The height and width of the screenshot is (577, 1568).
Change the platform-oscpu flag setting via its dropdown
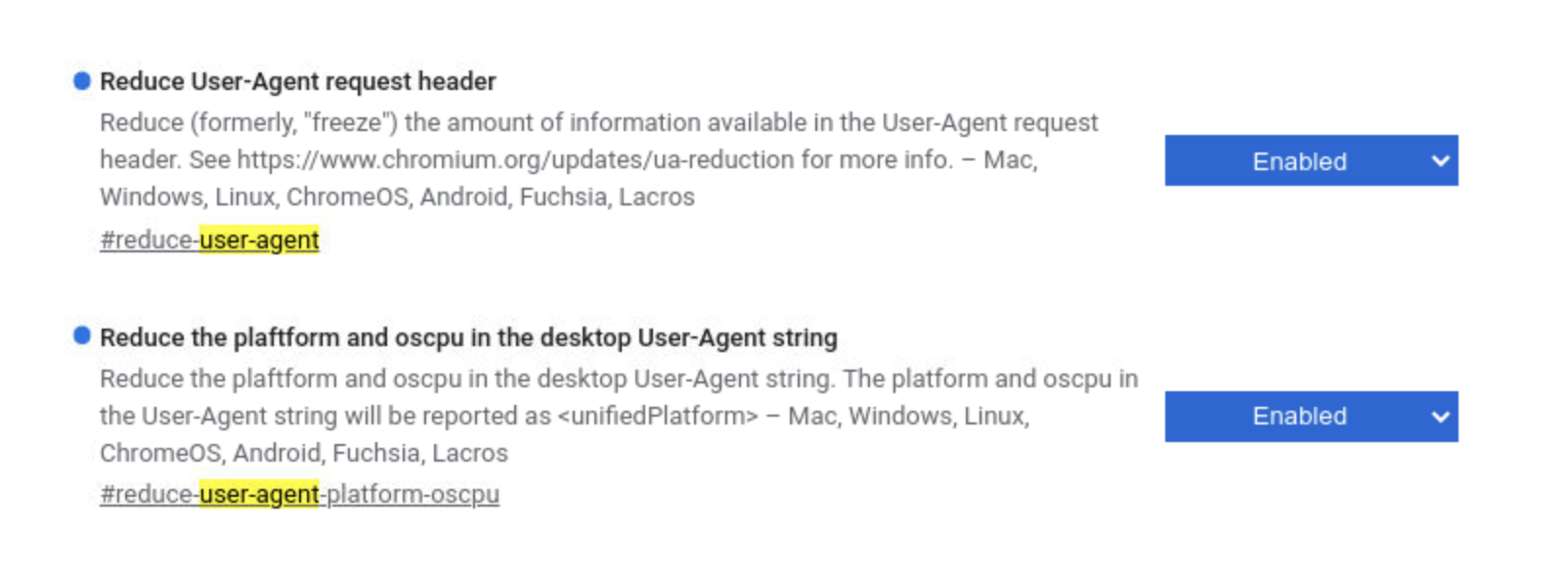(x=1310, y=416)
